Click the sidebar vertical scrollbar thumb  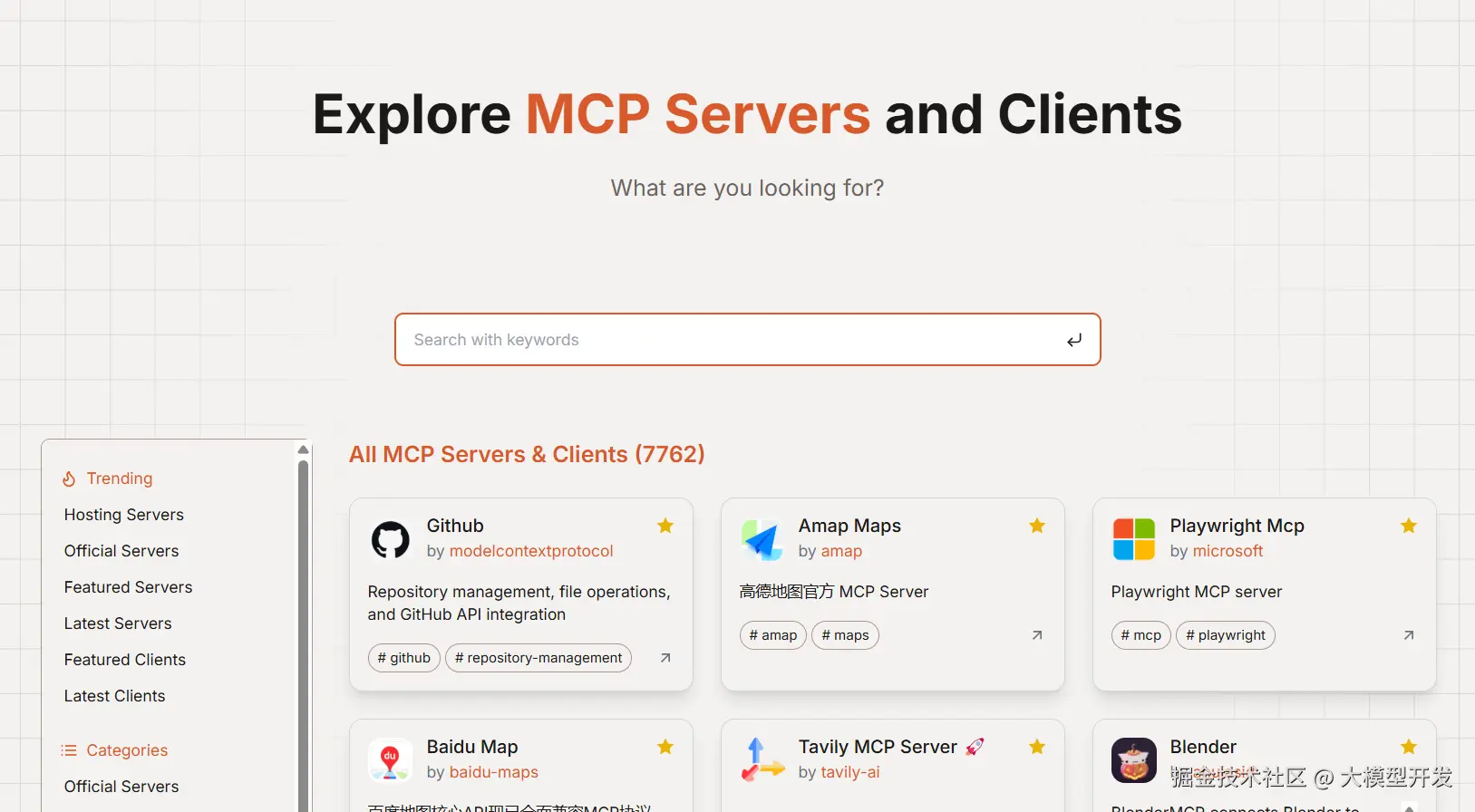304,634
